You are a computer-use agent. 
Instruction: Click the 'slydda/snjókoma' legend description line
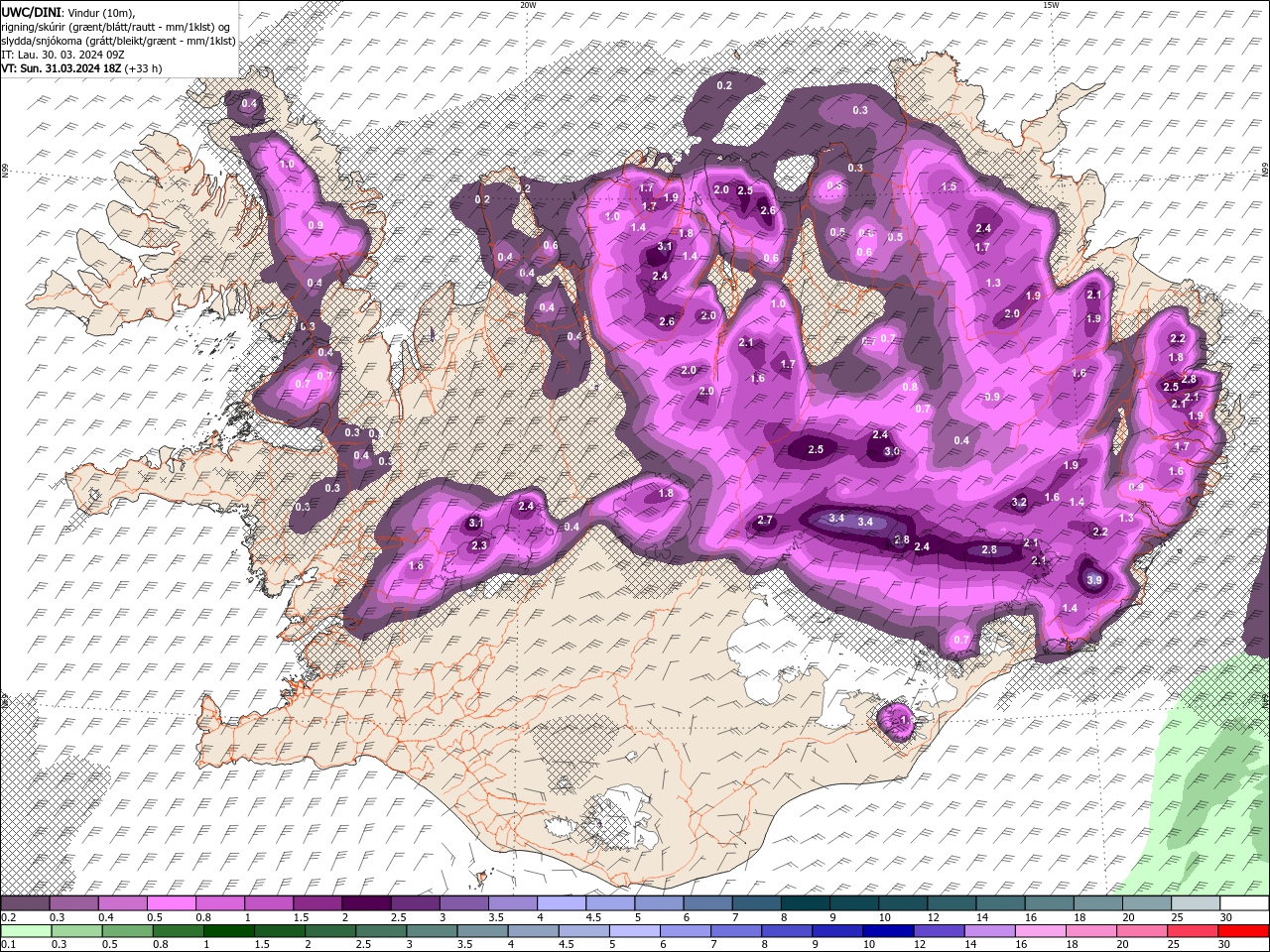coord(118,41)
